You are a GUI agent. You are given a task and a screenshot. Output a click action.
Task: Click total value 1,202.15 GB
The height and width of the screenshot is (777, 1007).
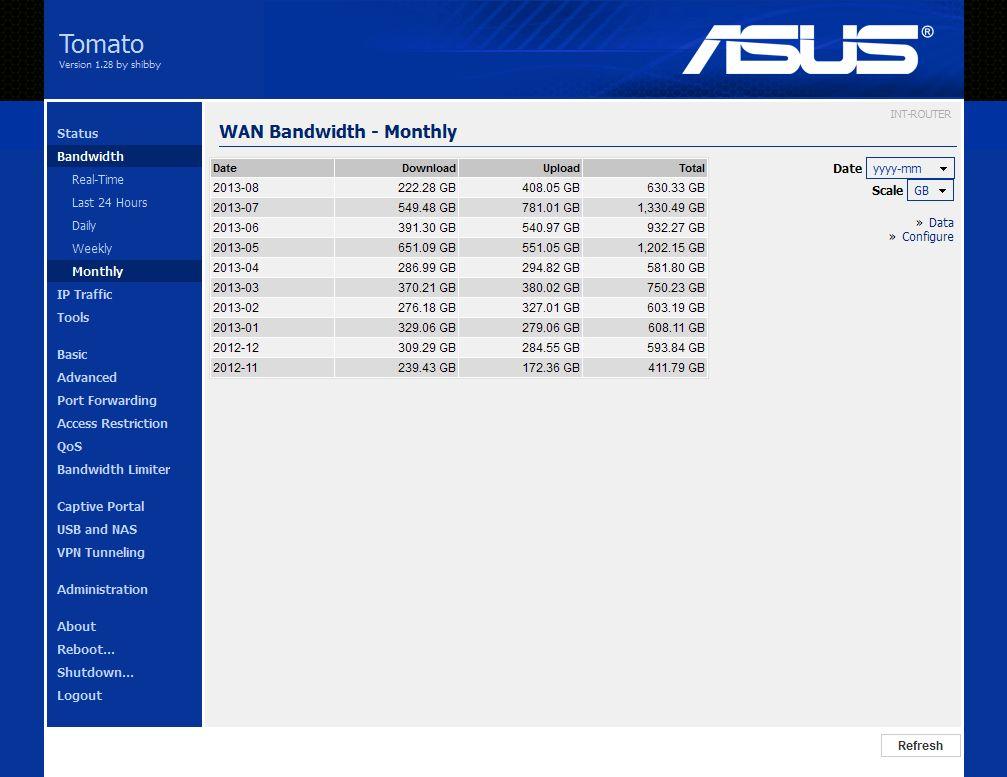tap(670, 247)
